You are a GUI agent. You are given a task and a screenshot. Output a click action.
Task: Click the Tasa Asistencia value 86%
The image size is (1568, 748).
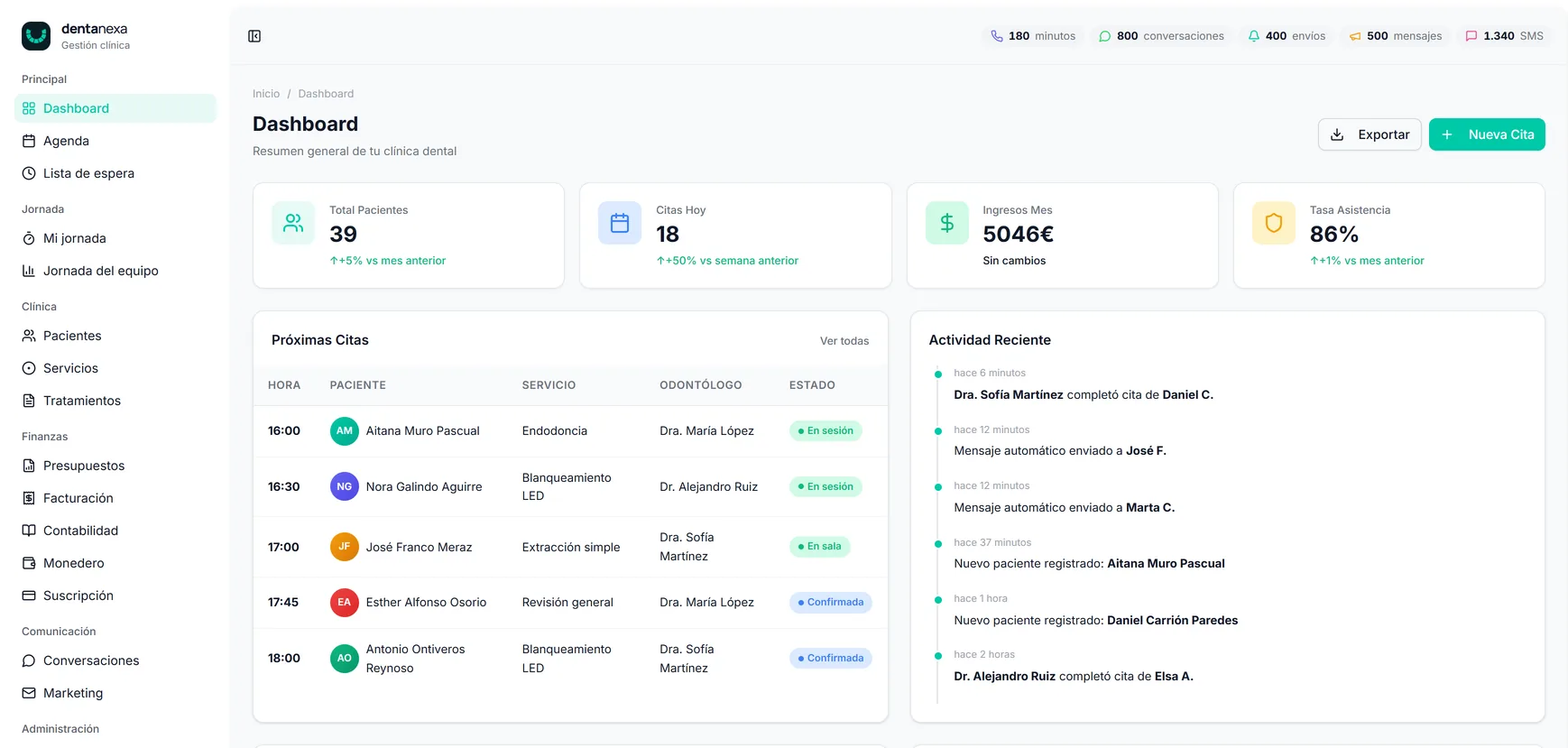(x=1334, y=235)
